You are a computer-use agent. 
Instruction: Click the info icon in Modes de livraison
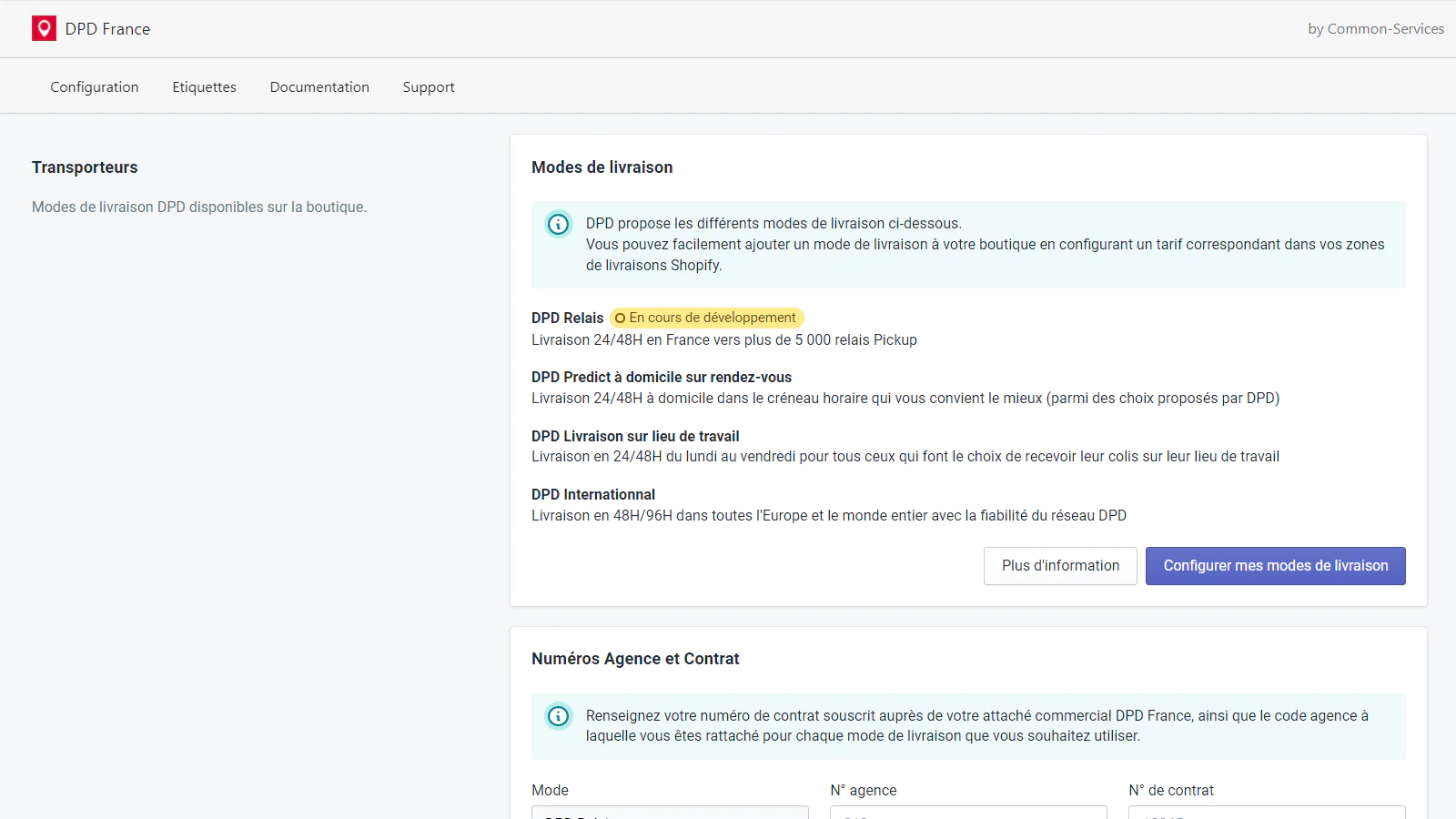coord(558,224)
